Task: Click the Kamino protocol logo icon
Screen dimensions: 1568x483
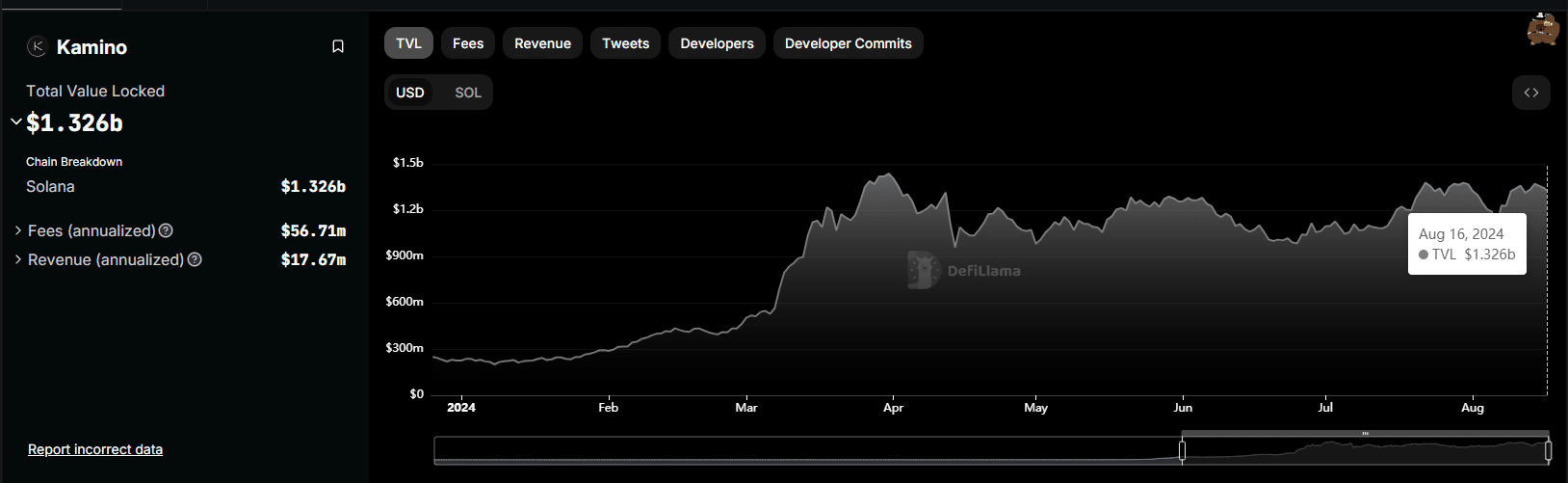Action: coord(37,46)
